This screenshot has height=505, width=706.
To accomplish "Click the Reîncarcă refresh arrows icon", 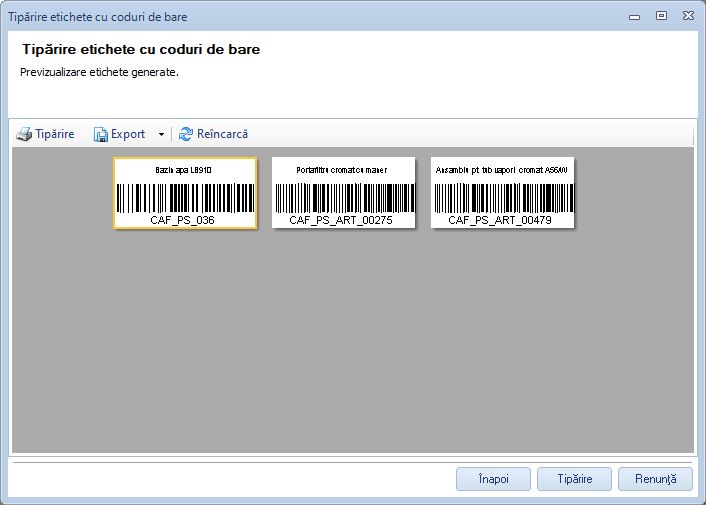I will click(186, 134).
